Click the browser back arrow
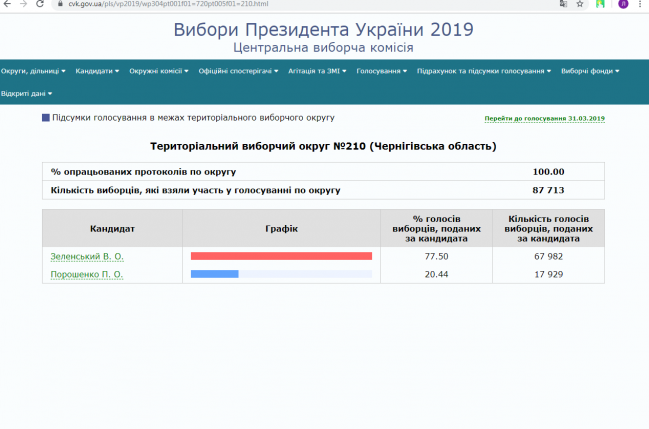The width and height of the screenshot is (649, 429). pos(8,5)
